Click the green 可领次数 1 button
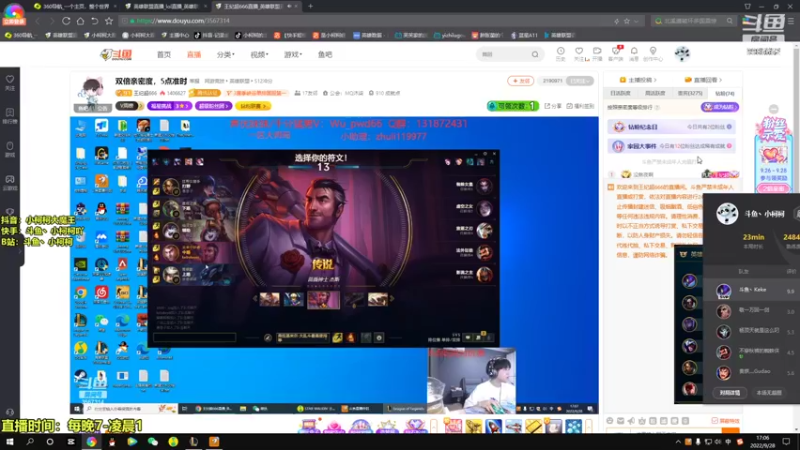Image resolution: width=800 pixels, height=450 pixels. pos(512,106)
